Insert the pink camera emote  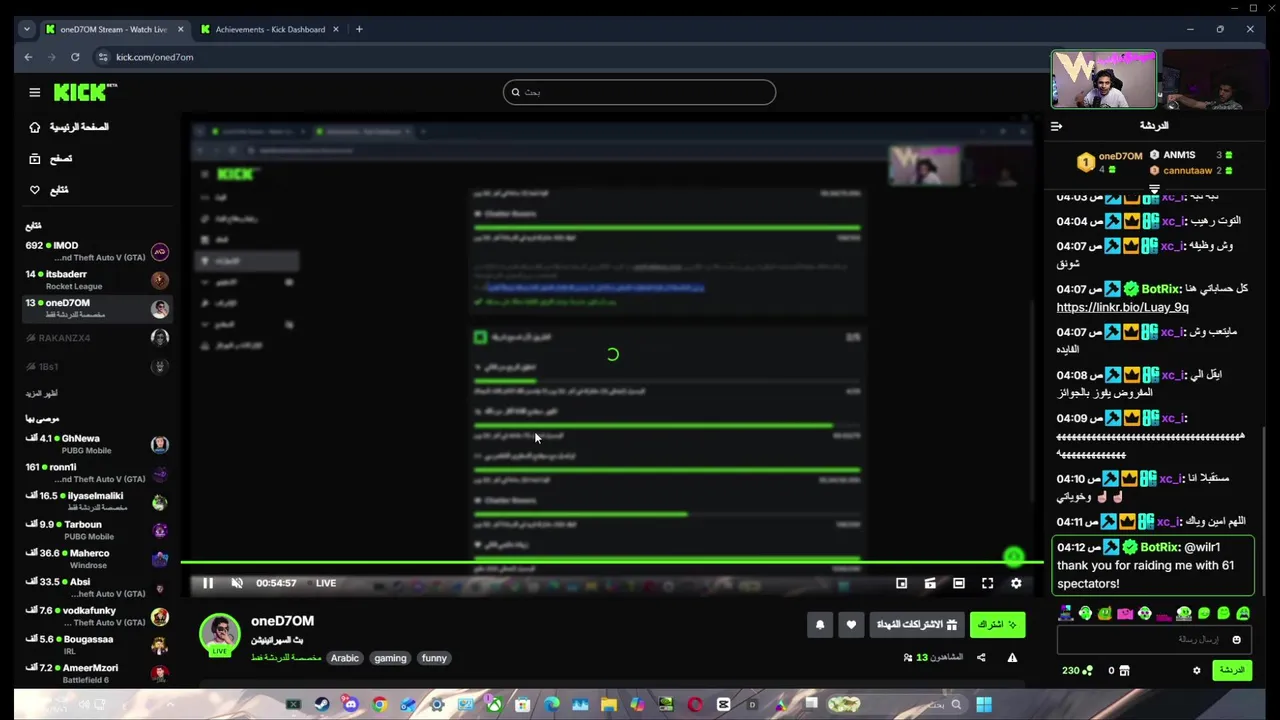(x=1125, y=613)
